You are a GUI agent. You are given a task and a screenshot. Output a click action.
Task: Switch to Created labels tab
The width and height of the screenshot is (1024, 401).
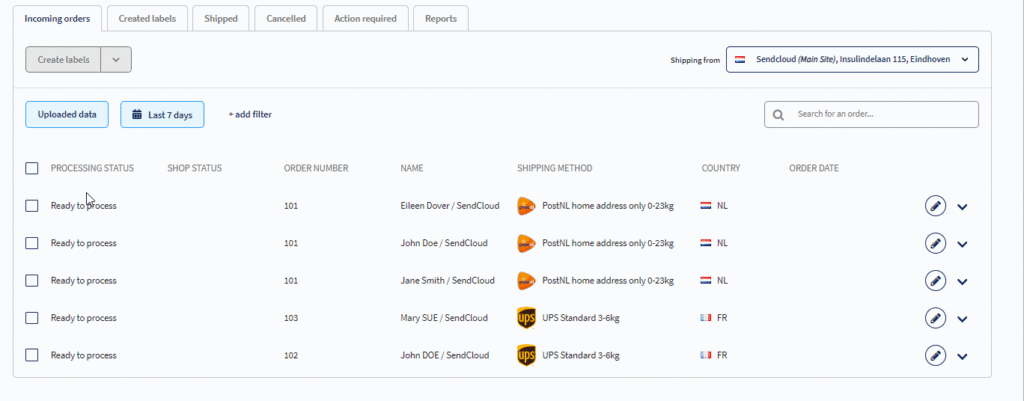click(x=147, y=18)
